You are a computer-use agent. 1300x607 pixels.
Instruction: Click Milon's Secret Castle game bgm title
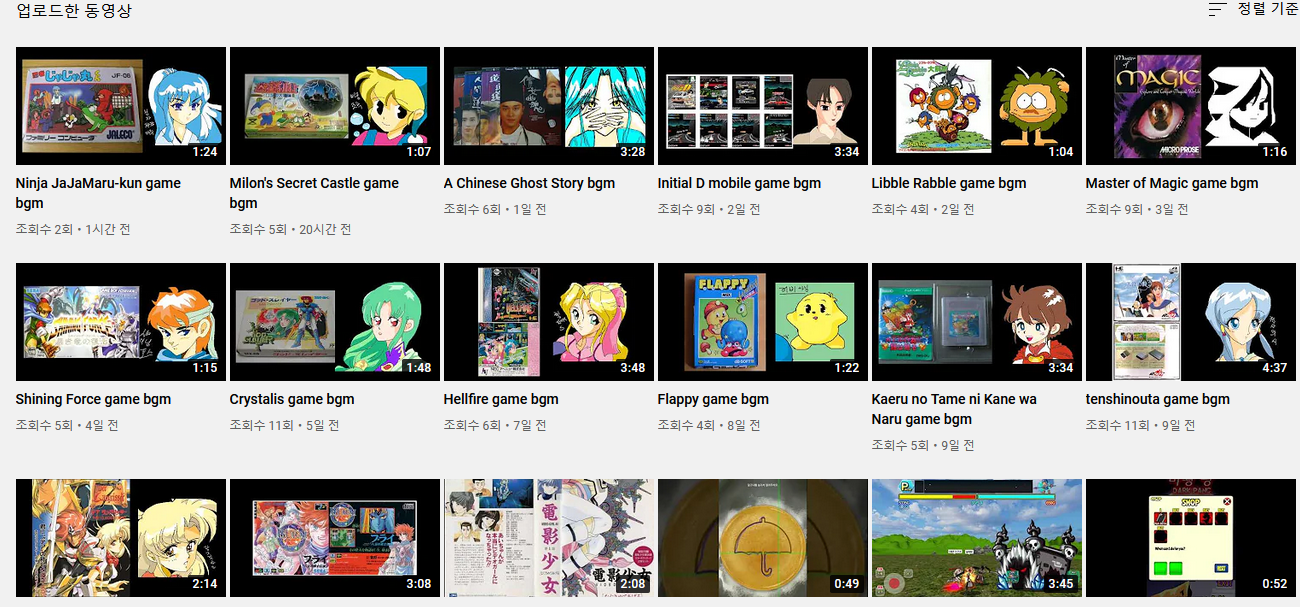click(314, 193)
